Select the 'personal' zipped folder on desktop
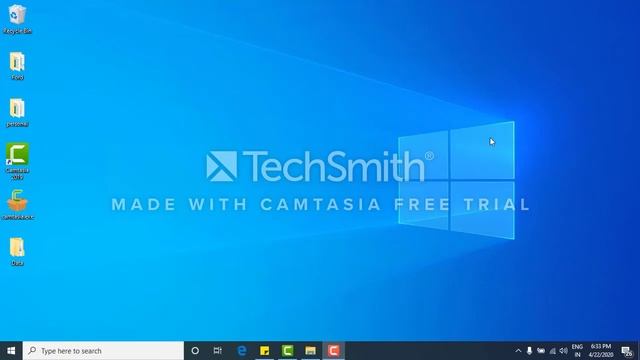The height and width of the screenshot is (360, 640). click(17, 113)
